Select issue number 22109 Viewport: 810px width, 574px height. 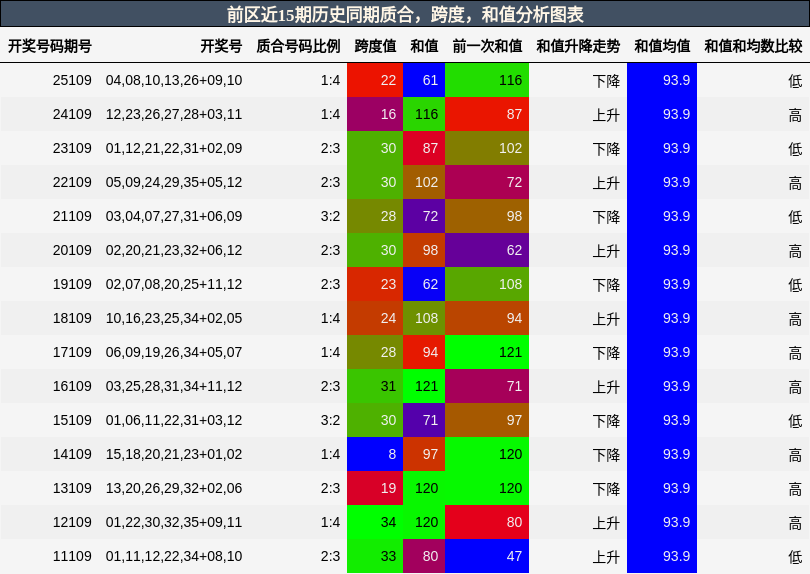coord(72,182)
